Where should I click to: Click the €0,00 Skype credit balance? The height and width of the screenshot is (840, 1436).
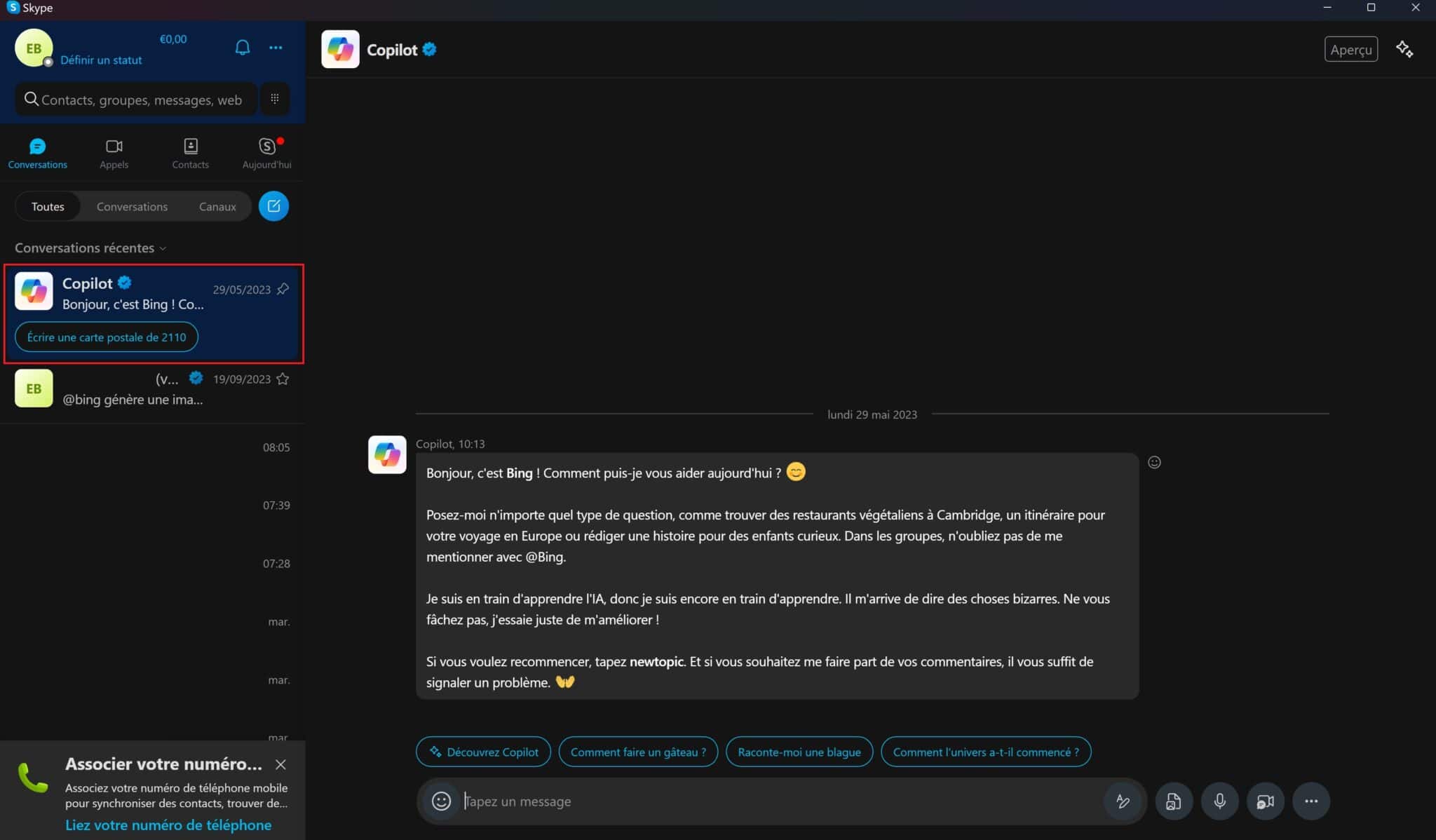click(173, 39)
